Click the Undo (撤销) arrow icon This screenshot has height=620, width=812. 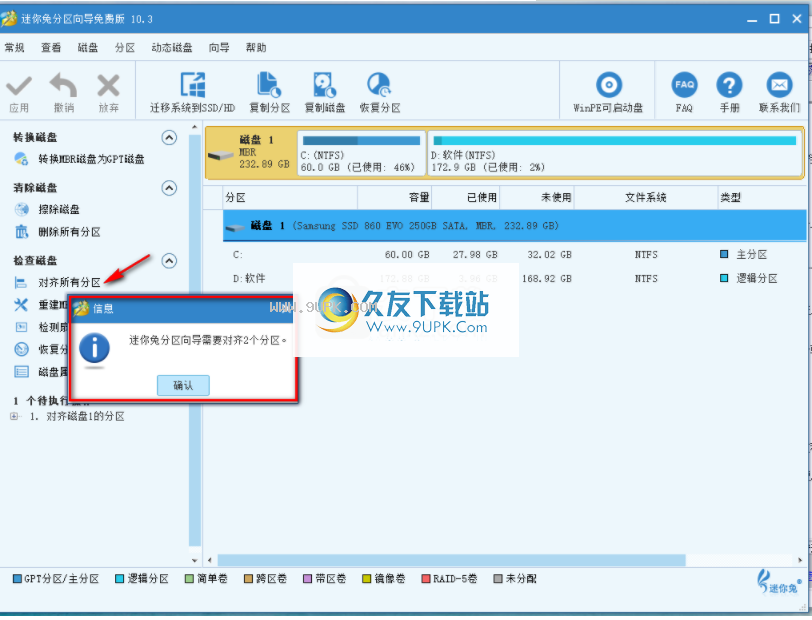(64, 85)
